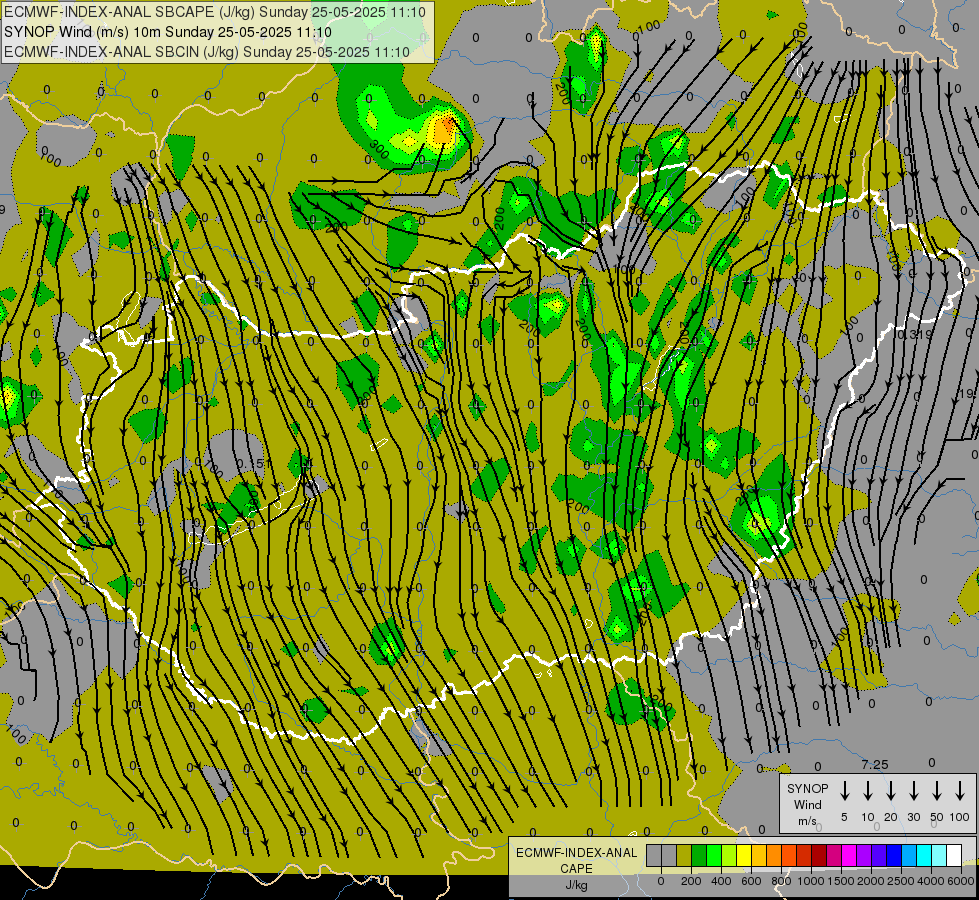Click the m/s unit in wind legend
Image resolution: width=979 pixels, height=900 pixels.
coord(807,821)
